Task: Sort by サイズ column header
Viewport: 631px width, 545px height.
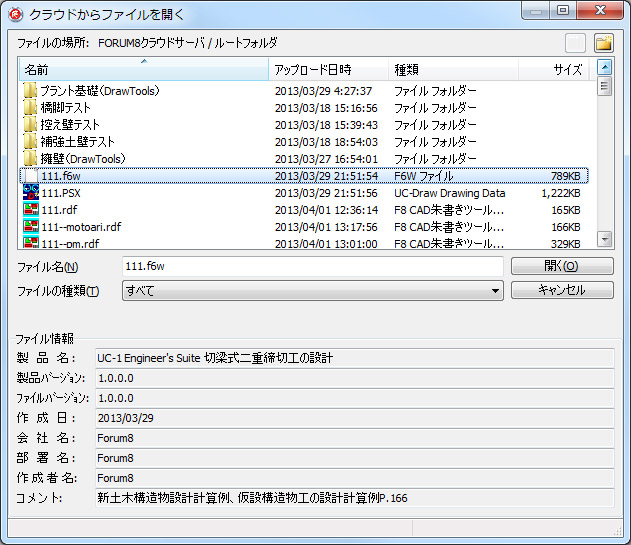Action: [553, 70]
